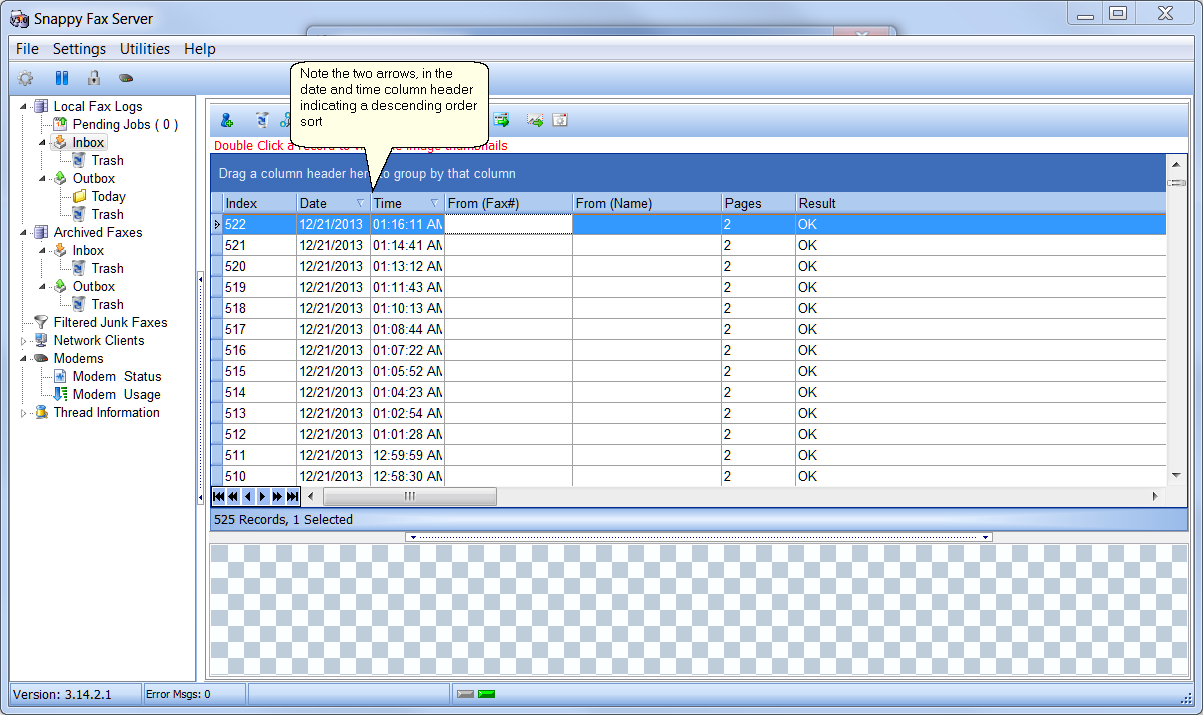Viewport: 1203px width, 715px height.
Task: Collapse the local Outbox node arrow
Action: coord(42,179)
